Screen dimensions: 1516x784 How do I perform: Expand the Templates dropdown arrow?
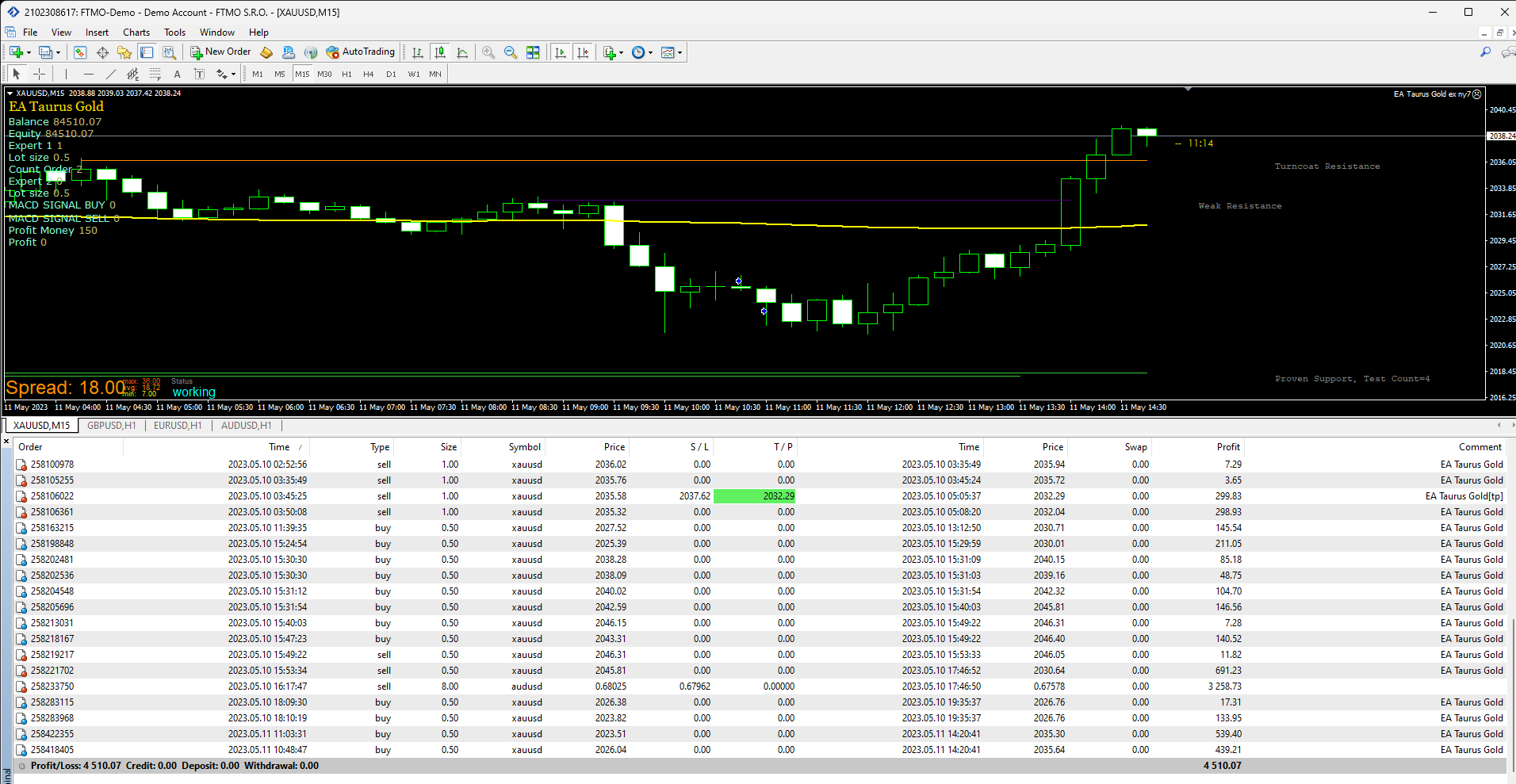coord(680,53)
